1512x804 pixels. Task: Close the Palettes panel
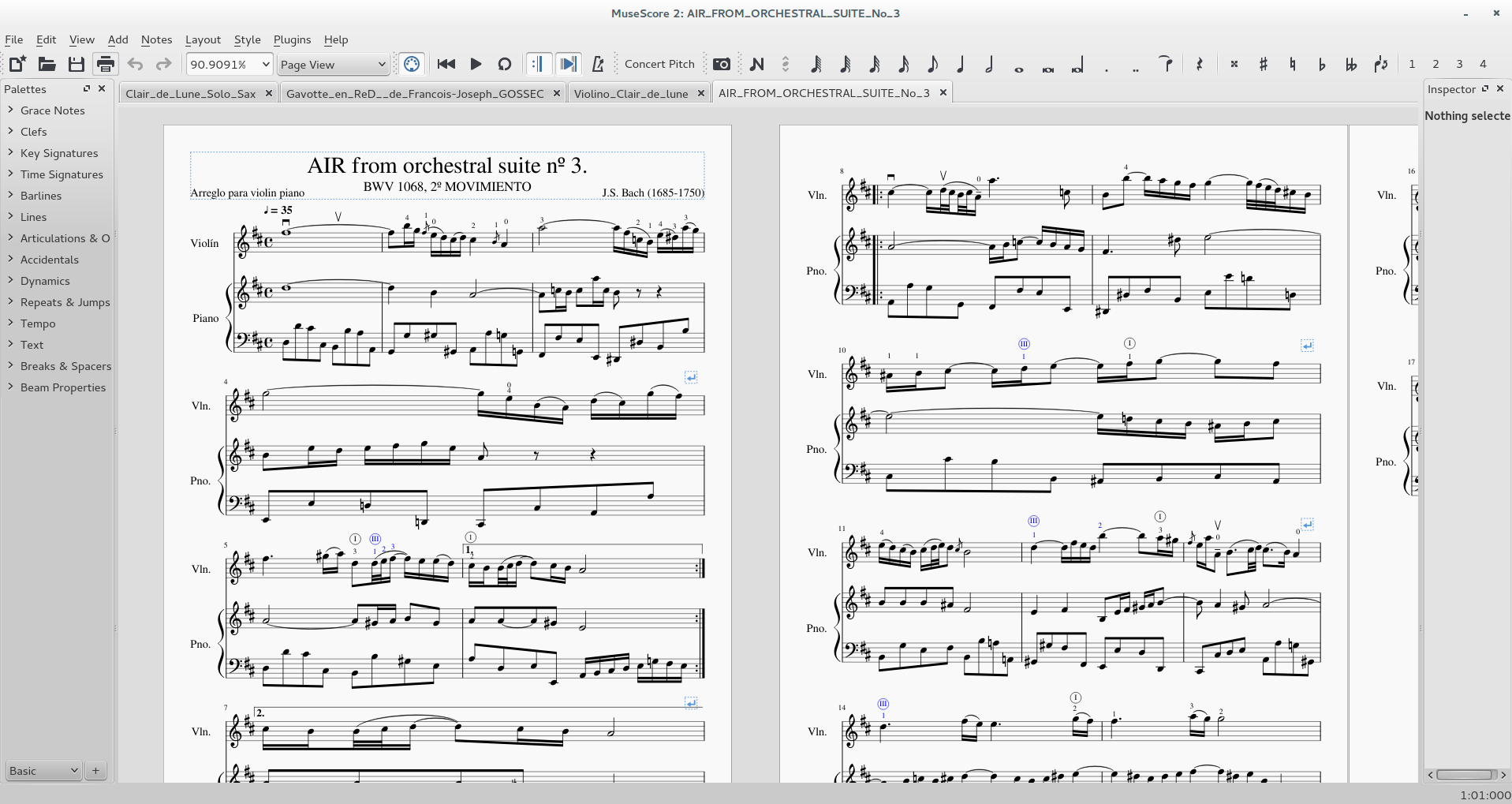coord(102,88)
